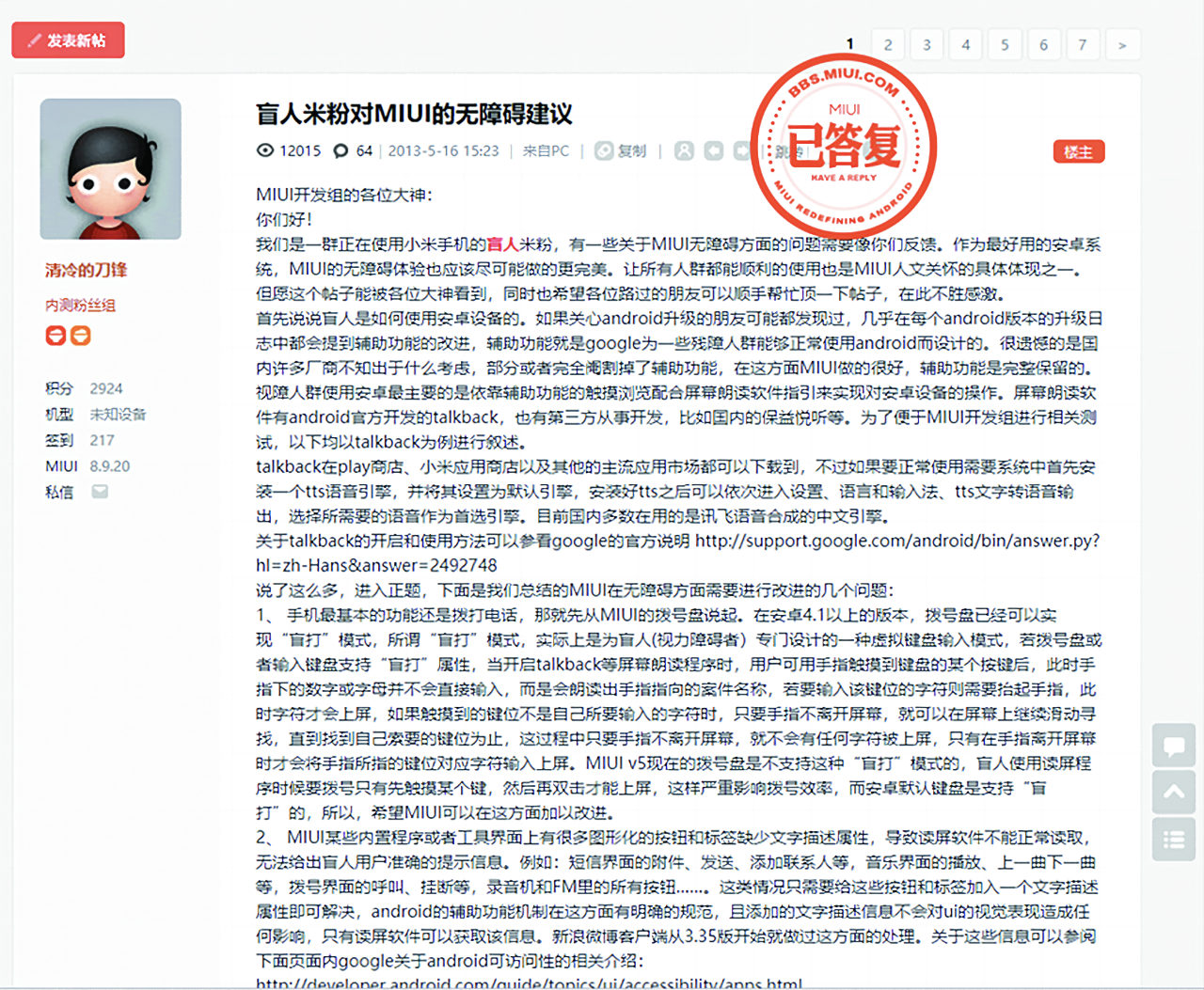The height and width of the screenshot is (990, 1204).
Task: Click the 积分 2924 points value
Action: click(x=106, y=388)
